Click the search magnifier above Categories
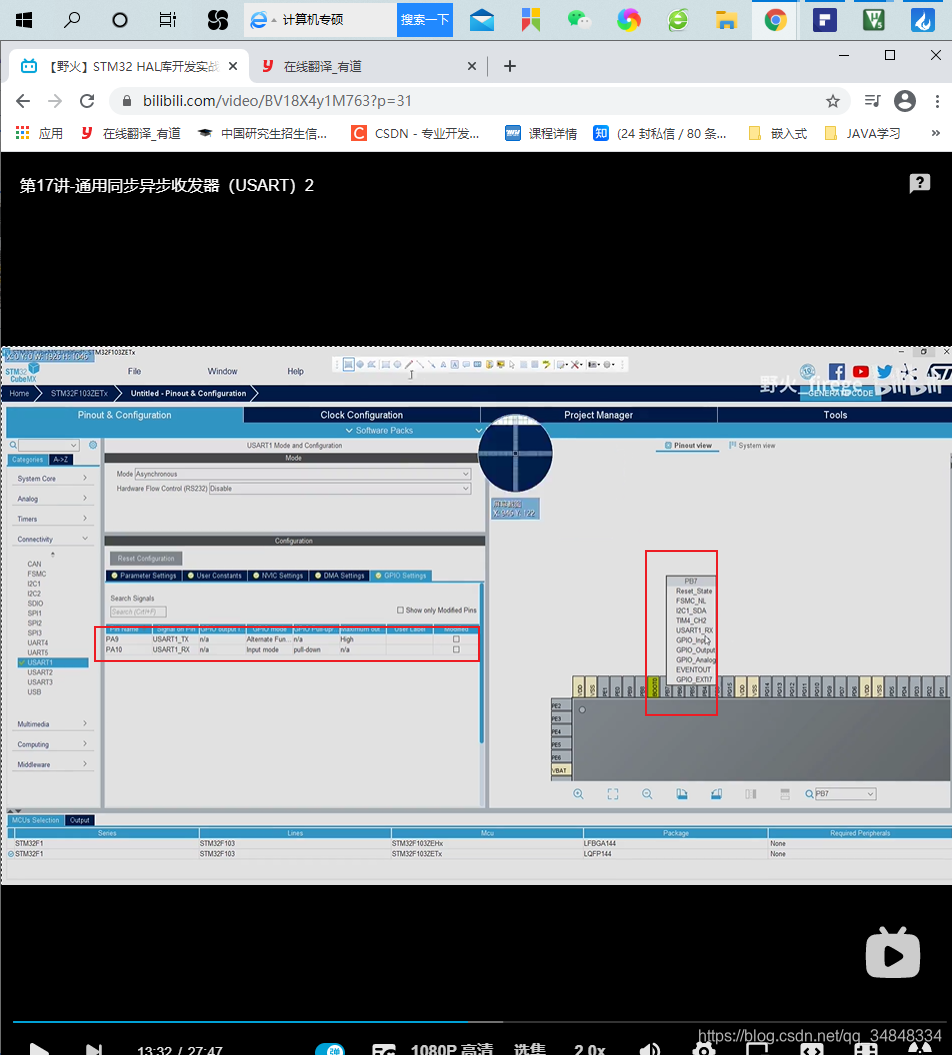952x1055 pixels. [13, 445]
